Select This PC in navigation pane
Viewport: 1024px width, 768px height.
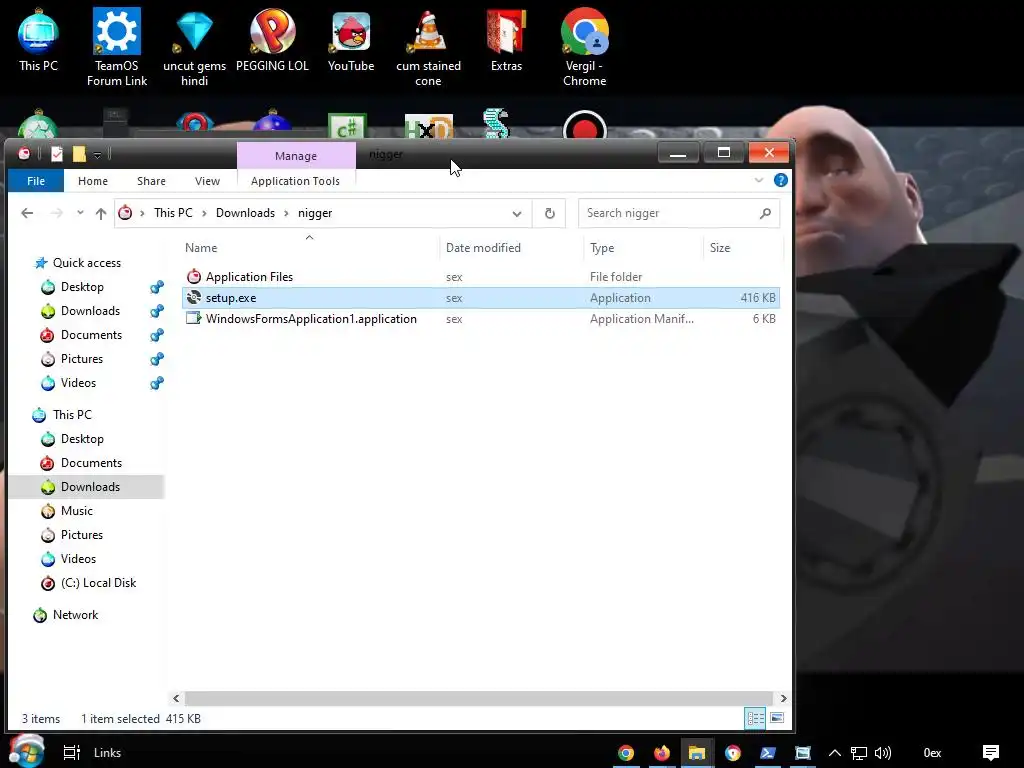point(72,415)
